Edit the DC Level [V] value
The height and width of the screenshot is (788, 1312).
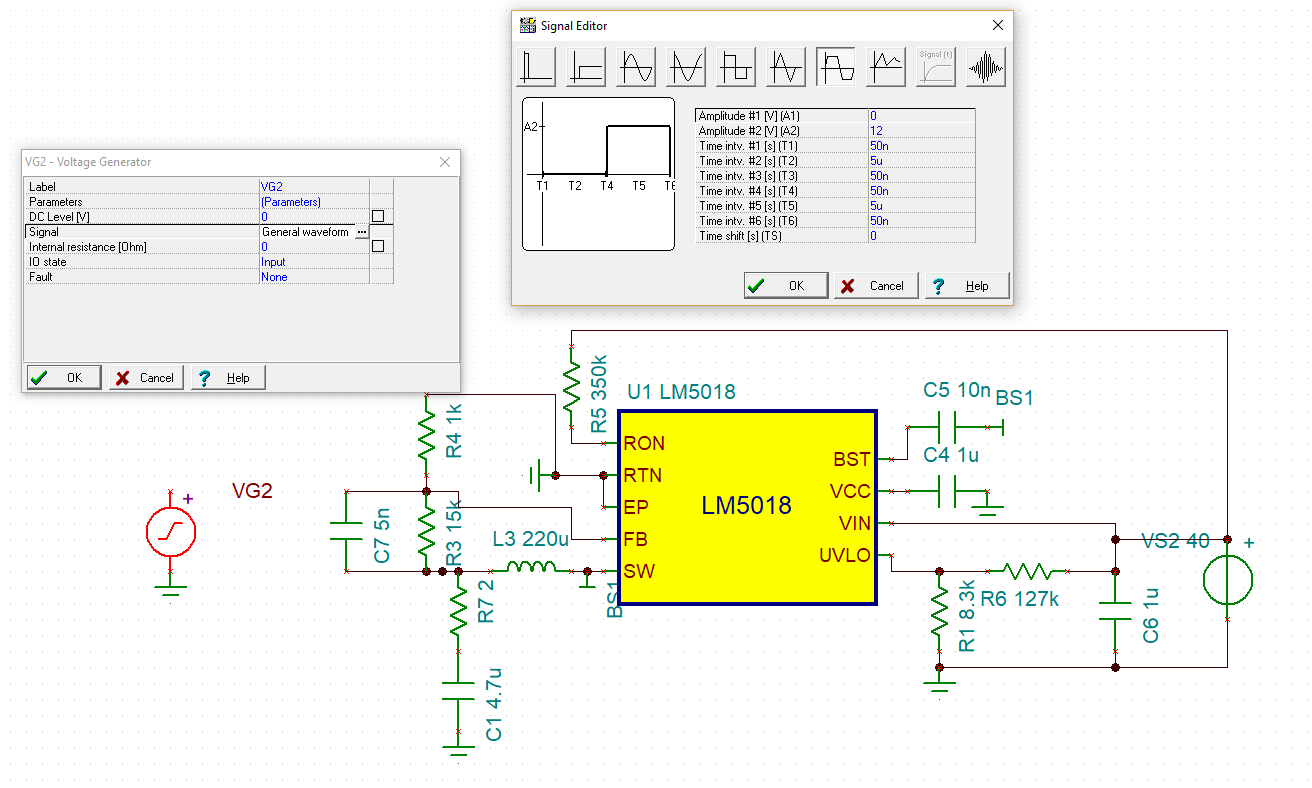(x=314, y=217)
